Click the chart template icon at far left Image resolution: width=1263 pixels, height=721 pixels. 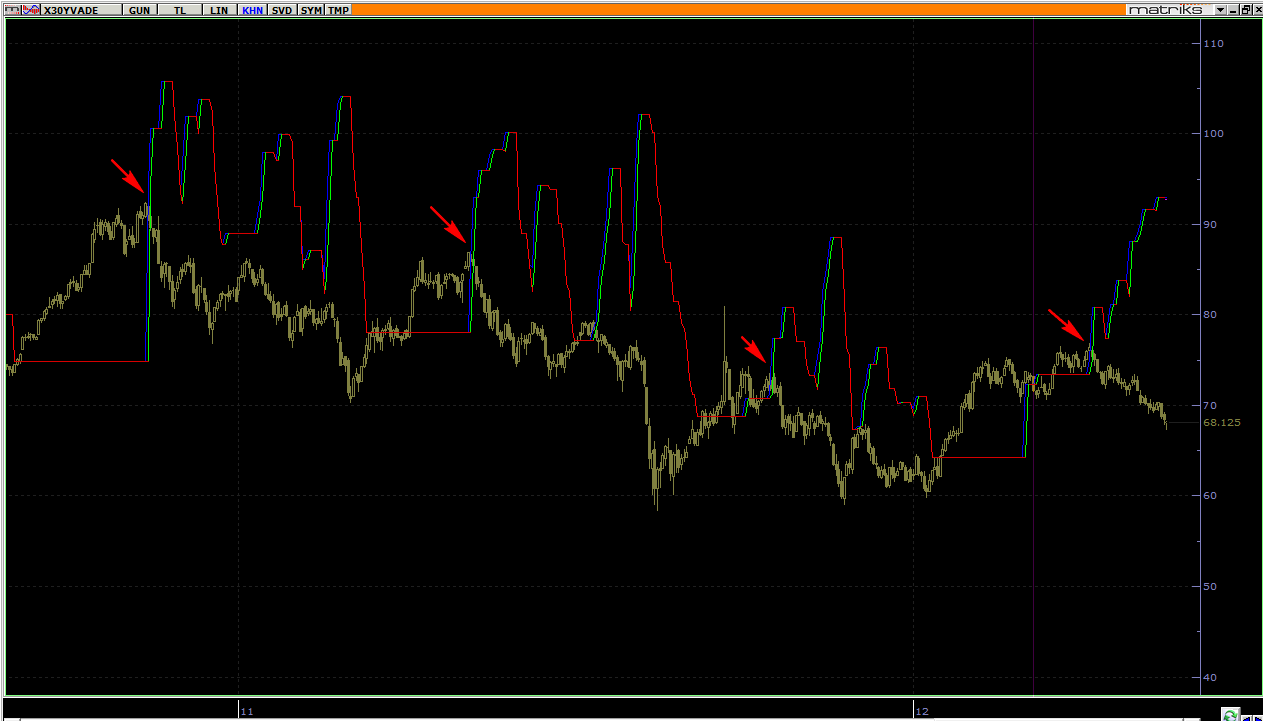tap(12, 10)
